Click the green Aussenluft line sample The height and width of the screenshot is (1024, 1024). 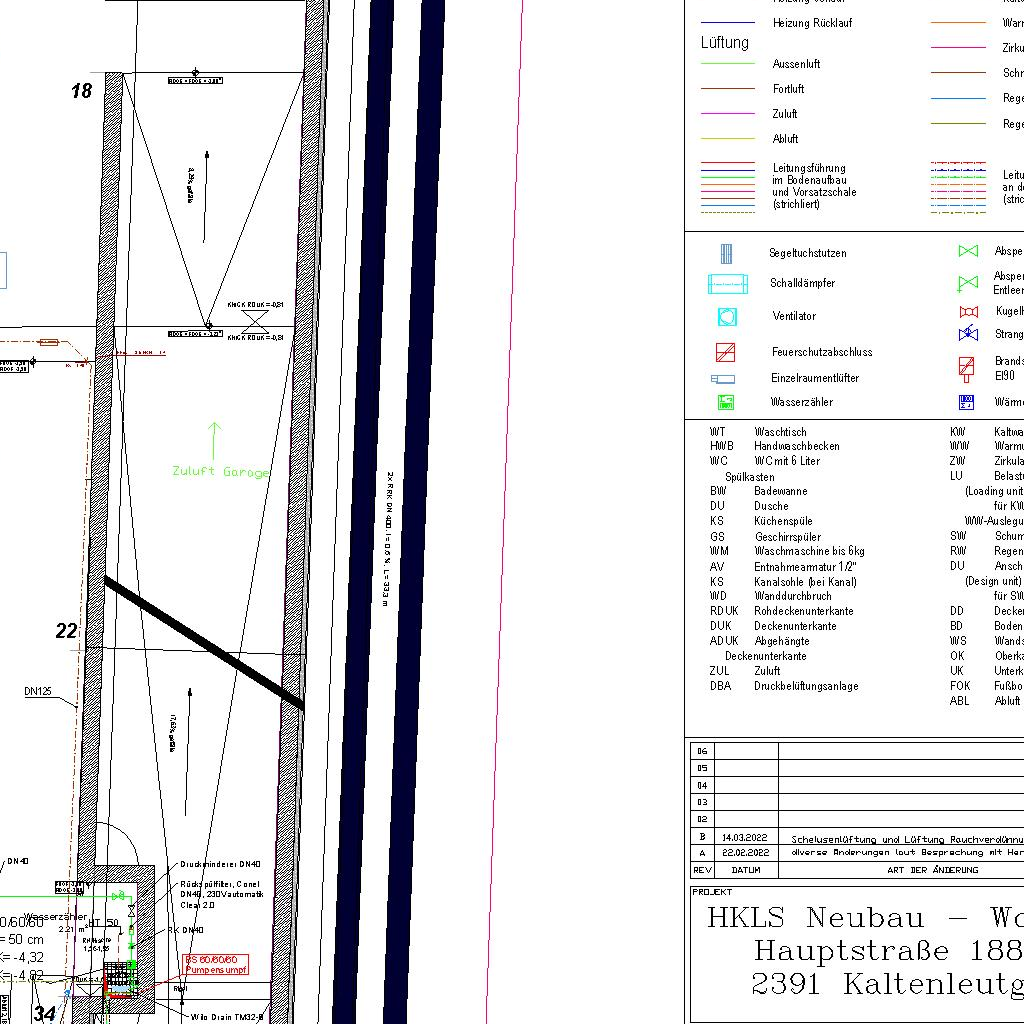click(727, 64)
